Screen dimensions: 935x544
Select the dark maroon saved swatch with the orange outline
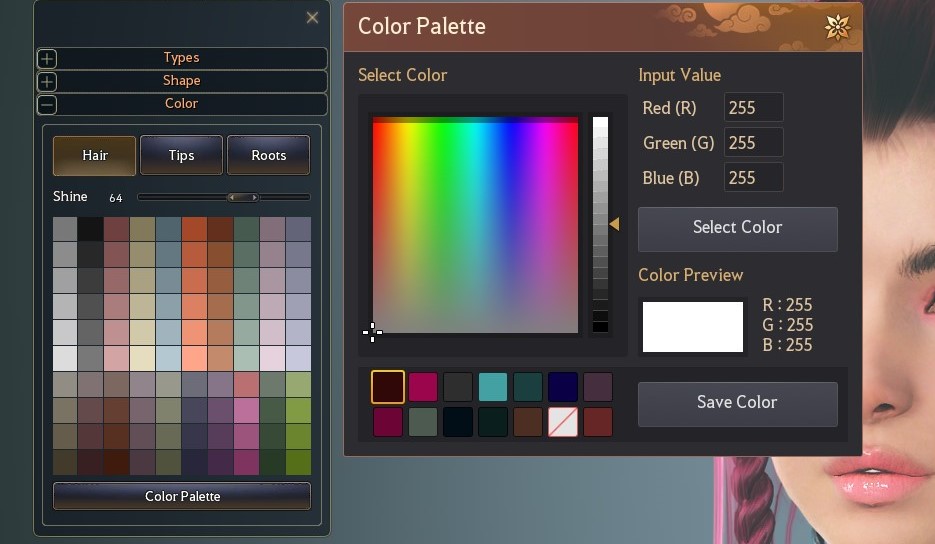pos(388,387)
